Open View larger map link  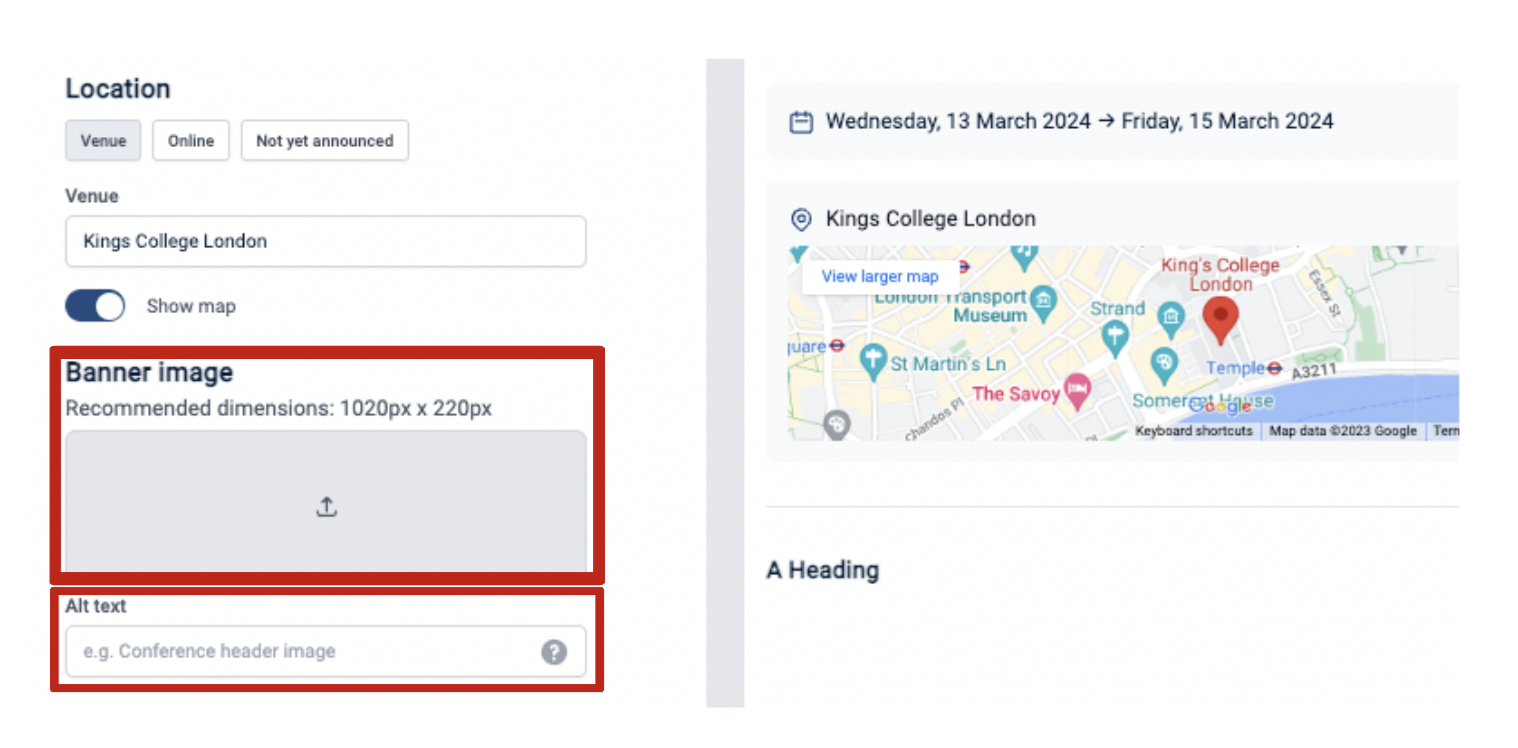880,277
